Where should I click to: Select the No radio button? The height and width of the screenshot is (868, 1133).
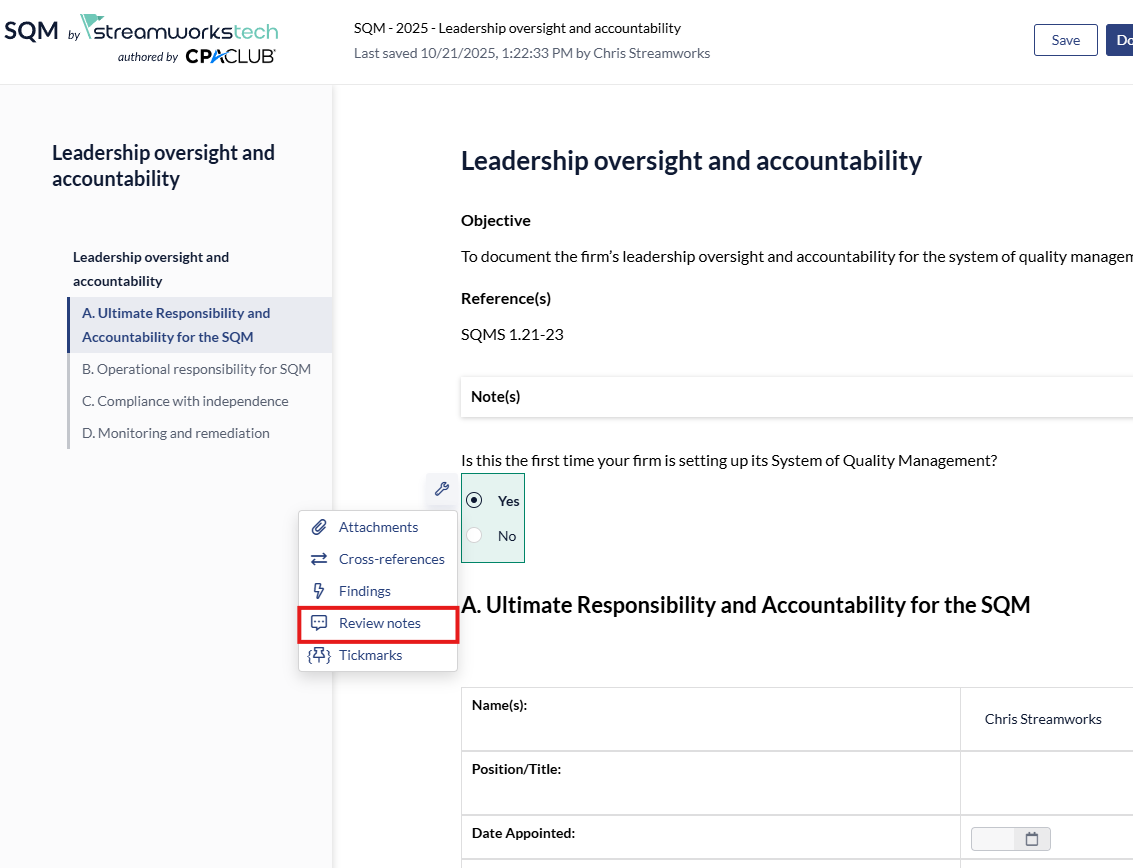[x=474, y=535]
